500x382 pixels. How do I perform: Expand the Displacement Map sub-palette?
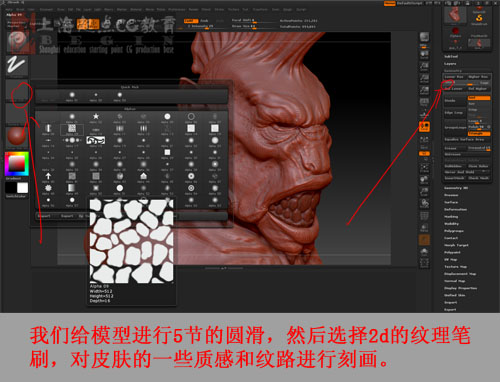[x=460, y=274]
